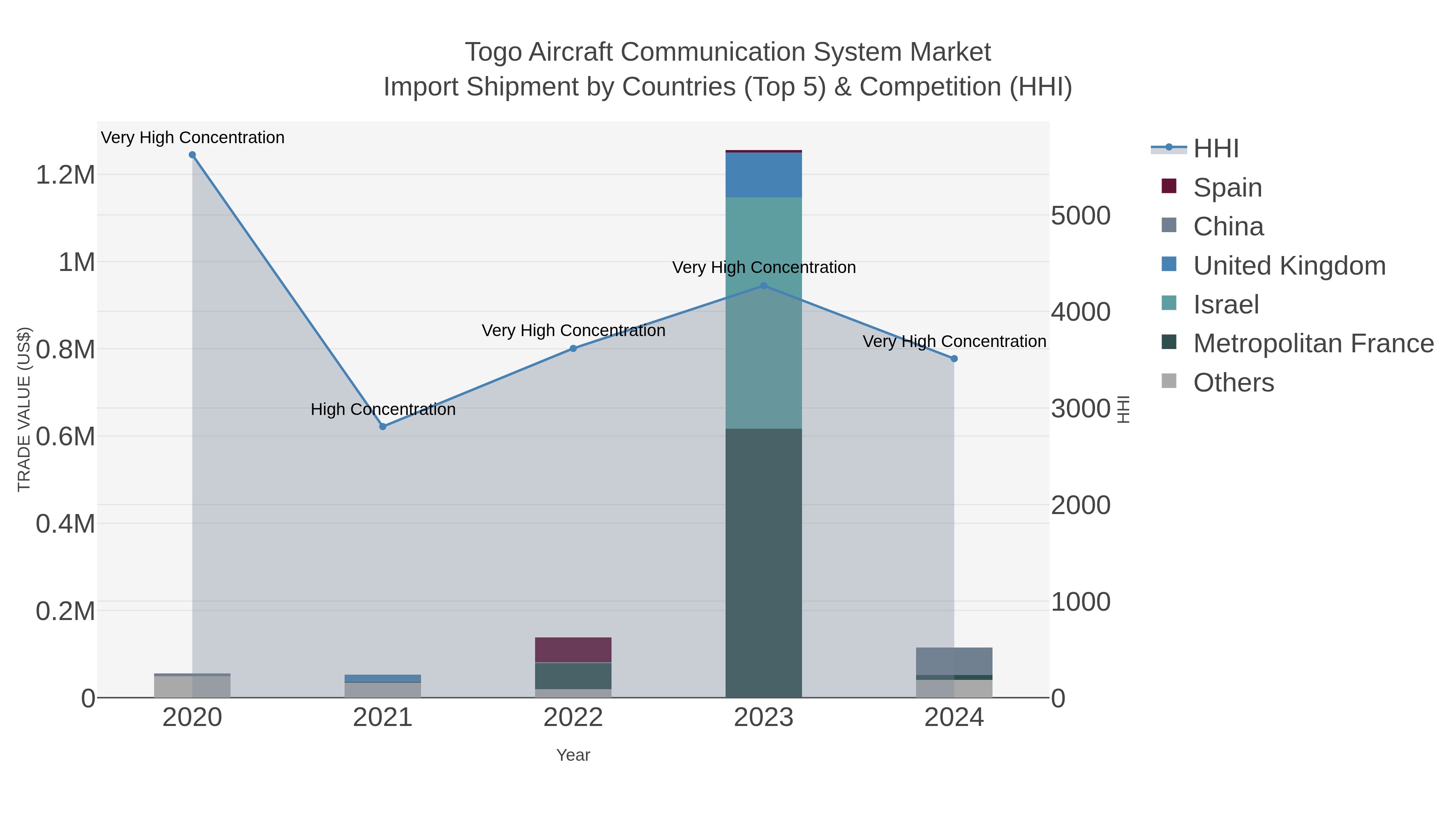
Task: Click the Metropolitan France segment of 2023 bar
Action: 764,563
